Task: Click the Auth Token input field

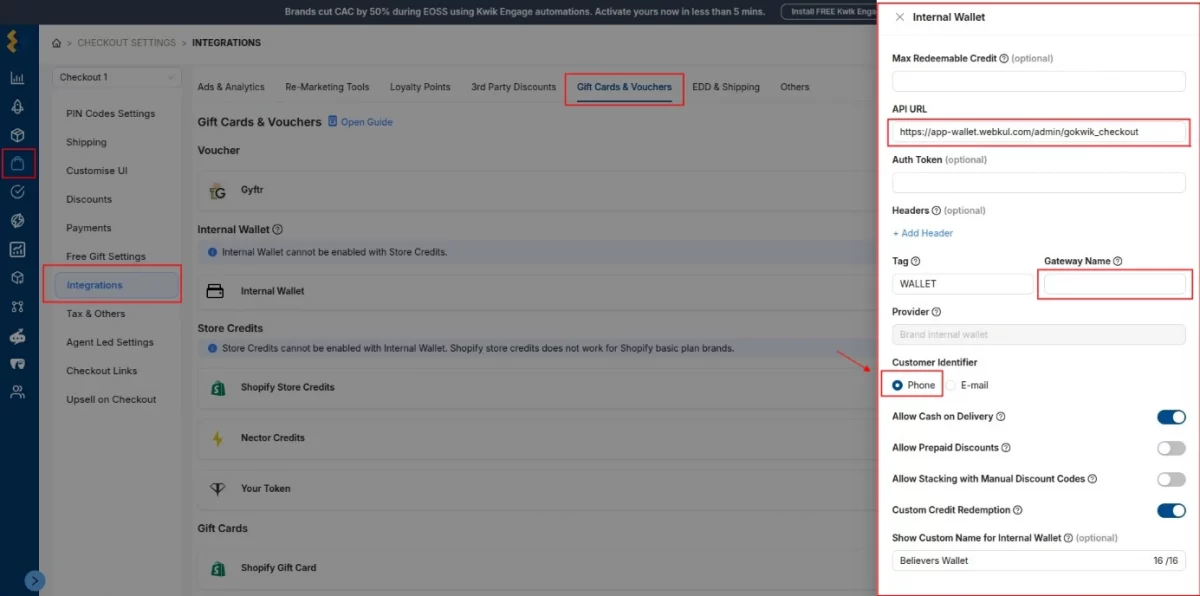Action: [1038, 182]
